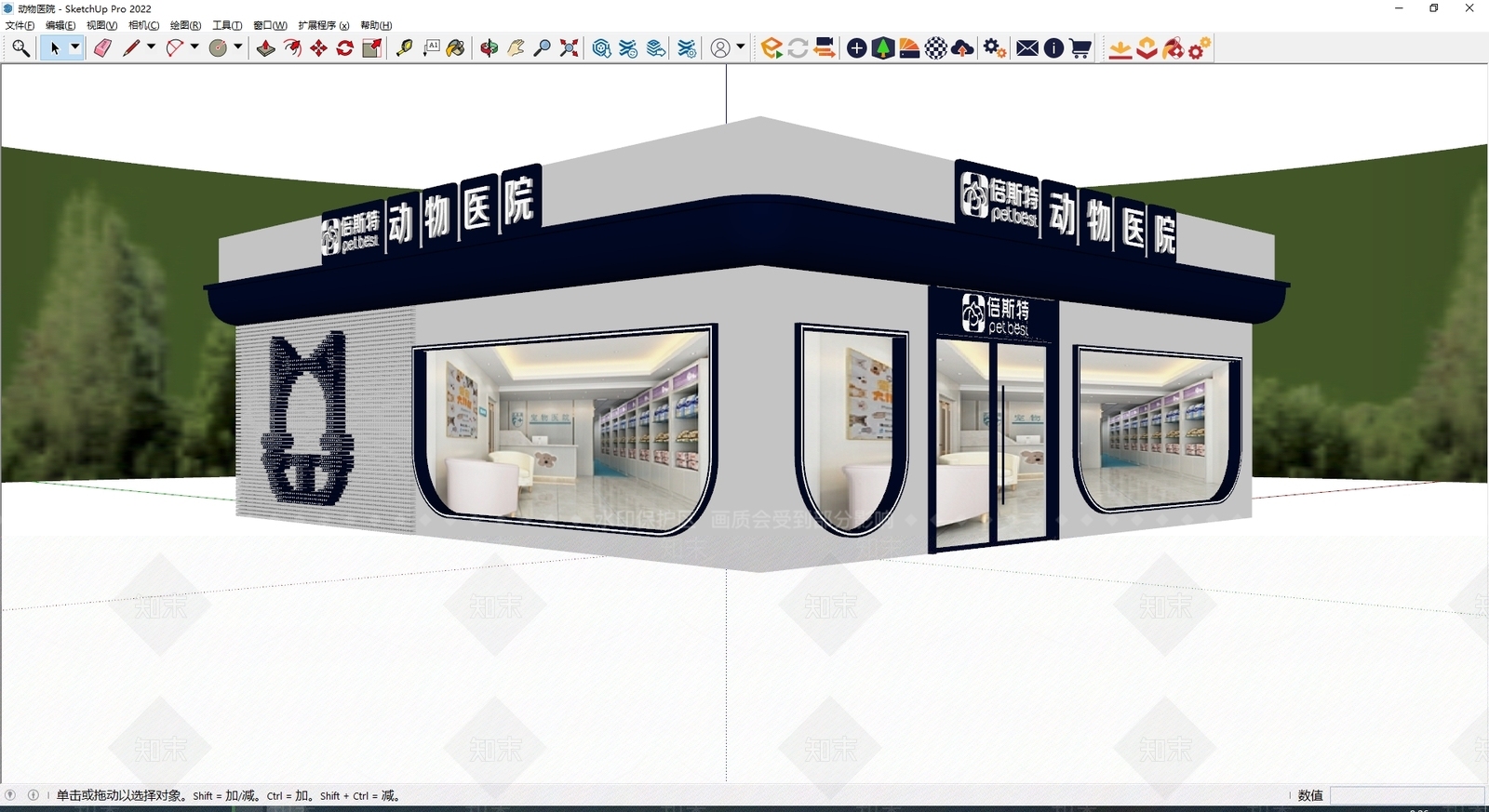
Task: Open the 绘图(R) menu
Action: coord(186,25)
